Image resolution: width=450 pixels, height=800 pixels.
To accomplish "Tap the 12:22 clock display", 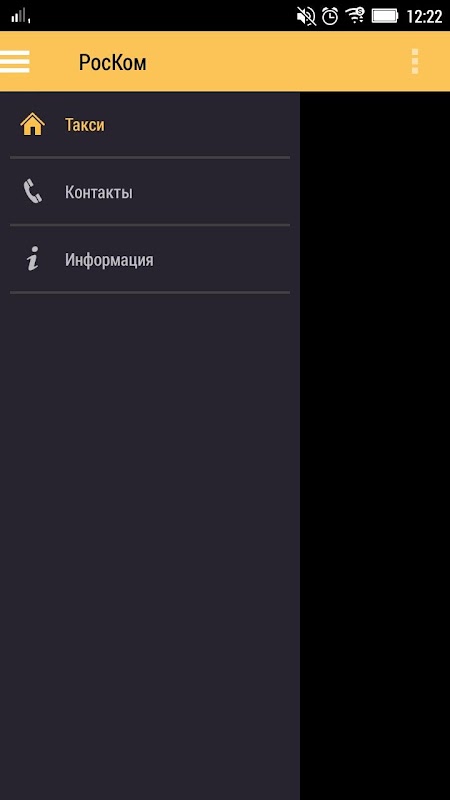I will (x=424, y=17).
